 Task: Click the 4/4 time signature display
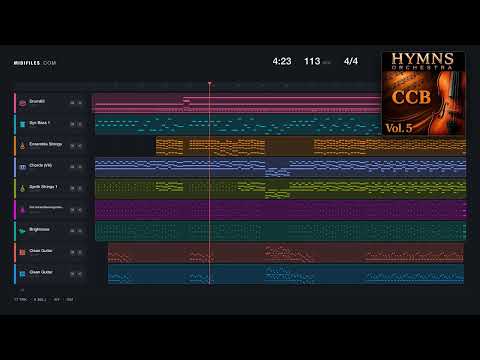(351, 61)
